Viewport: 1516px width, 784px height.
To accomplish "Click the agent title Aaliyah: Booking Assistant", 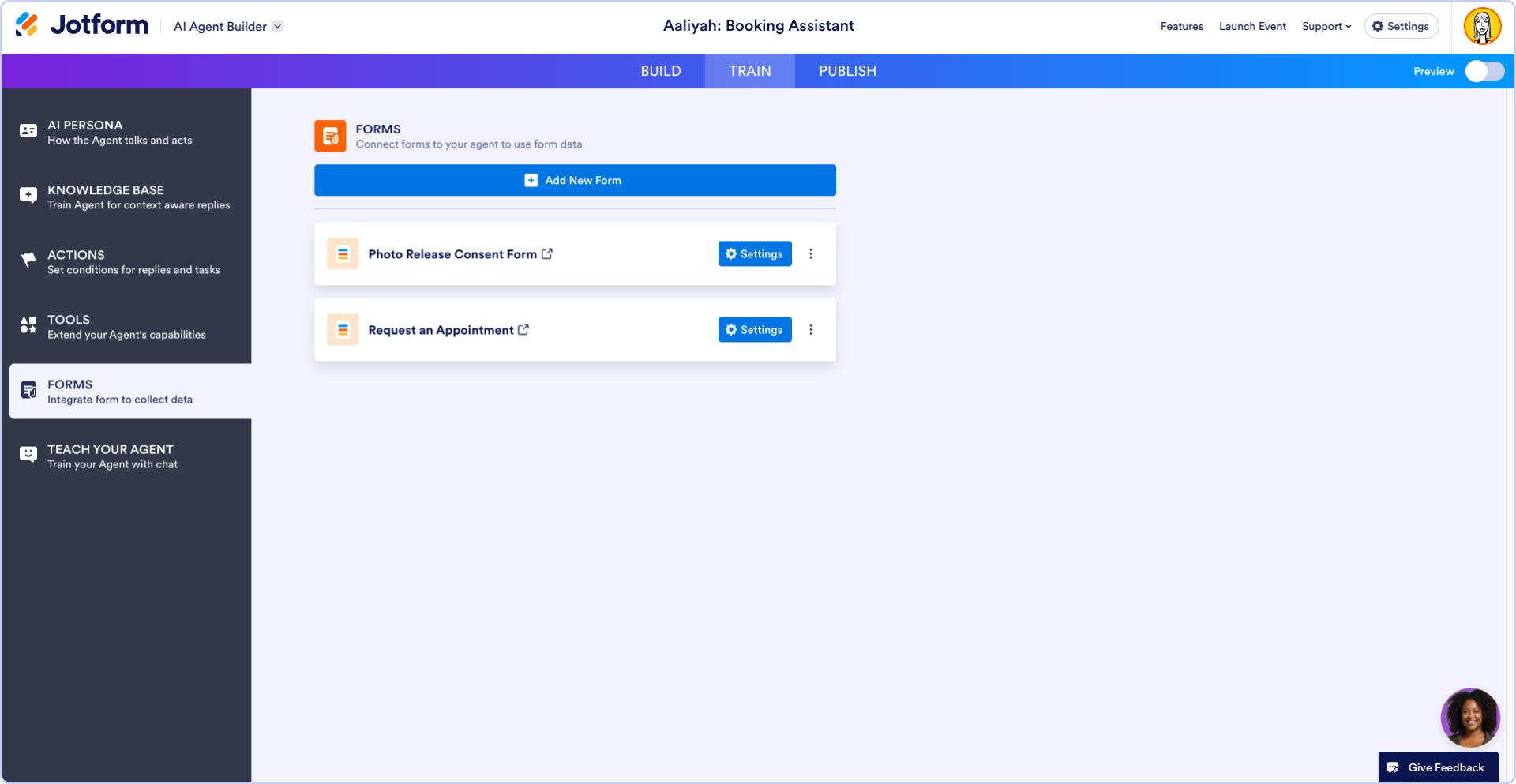I will [x=758, y=26].
